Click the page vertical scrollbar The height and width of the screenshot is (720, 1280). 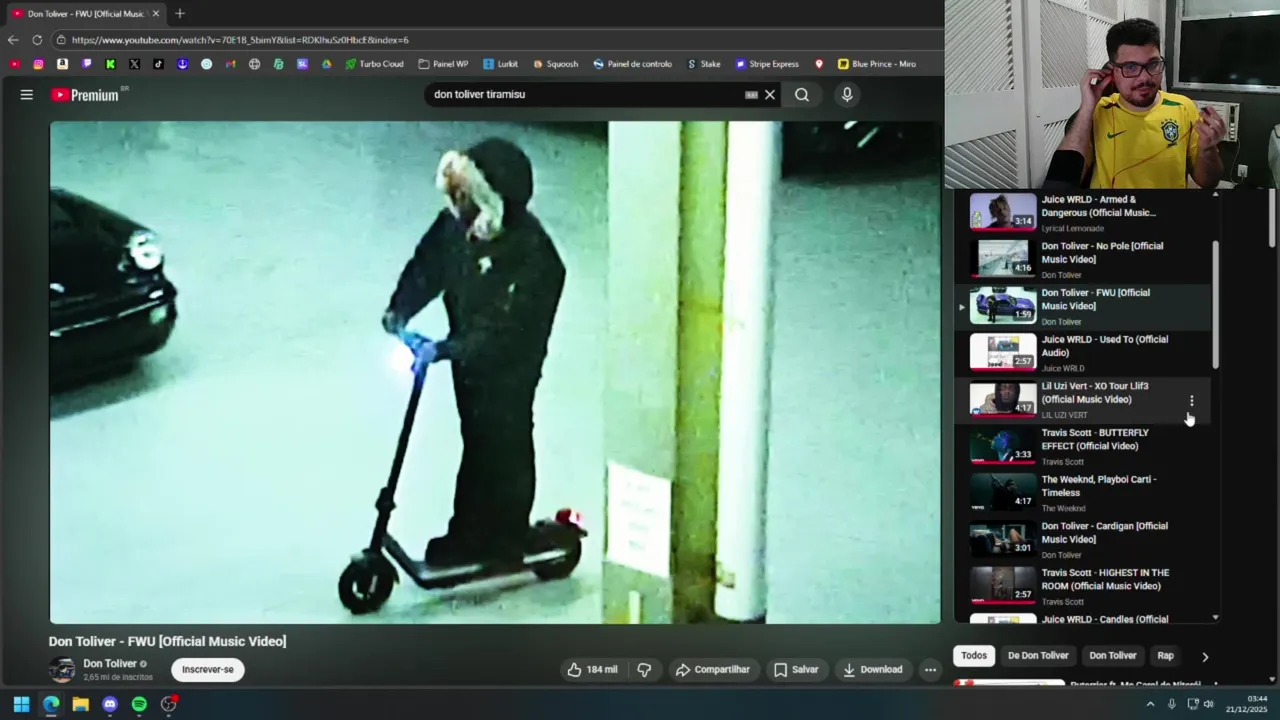1272,218
